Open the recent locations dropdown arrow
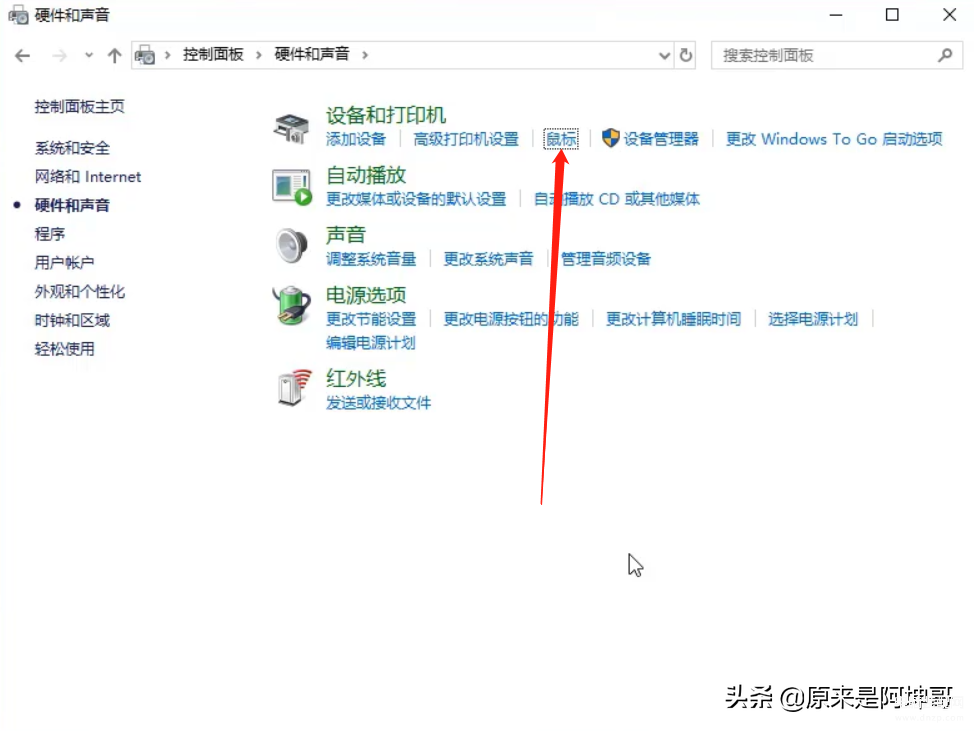The image size is (974, 731). 89,56
